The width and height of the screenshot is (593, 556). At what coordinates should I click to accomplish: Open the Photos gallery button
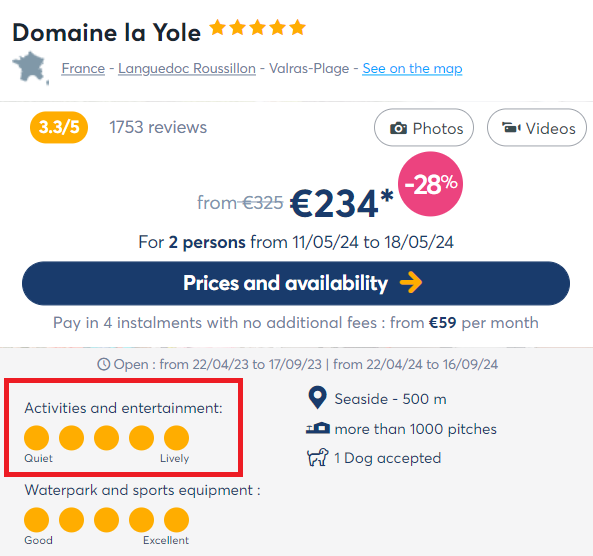click(424, 127)
